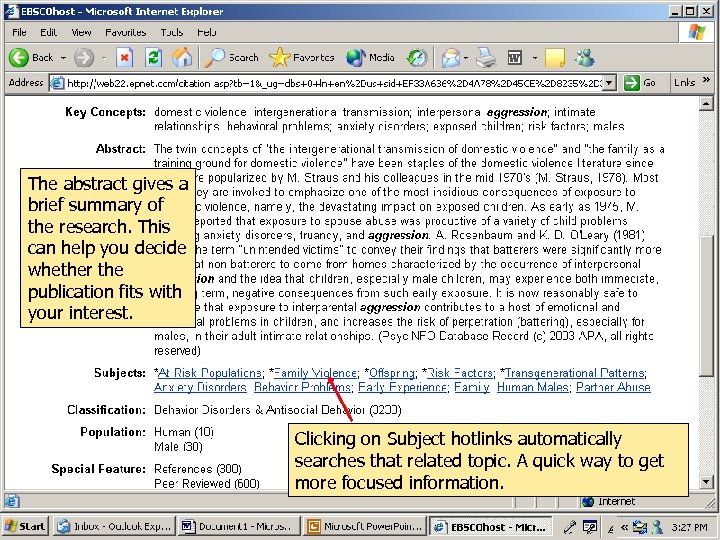Switch to Document1 - Microsoft Word taskbar button

coord(239,526)
